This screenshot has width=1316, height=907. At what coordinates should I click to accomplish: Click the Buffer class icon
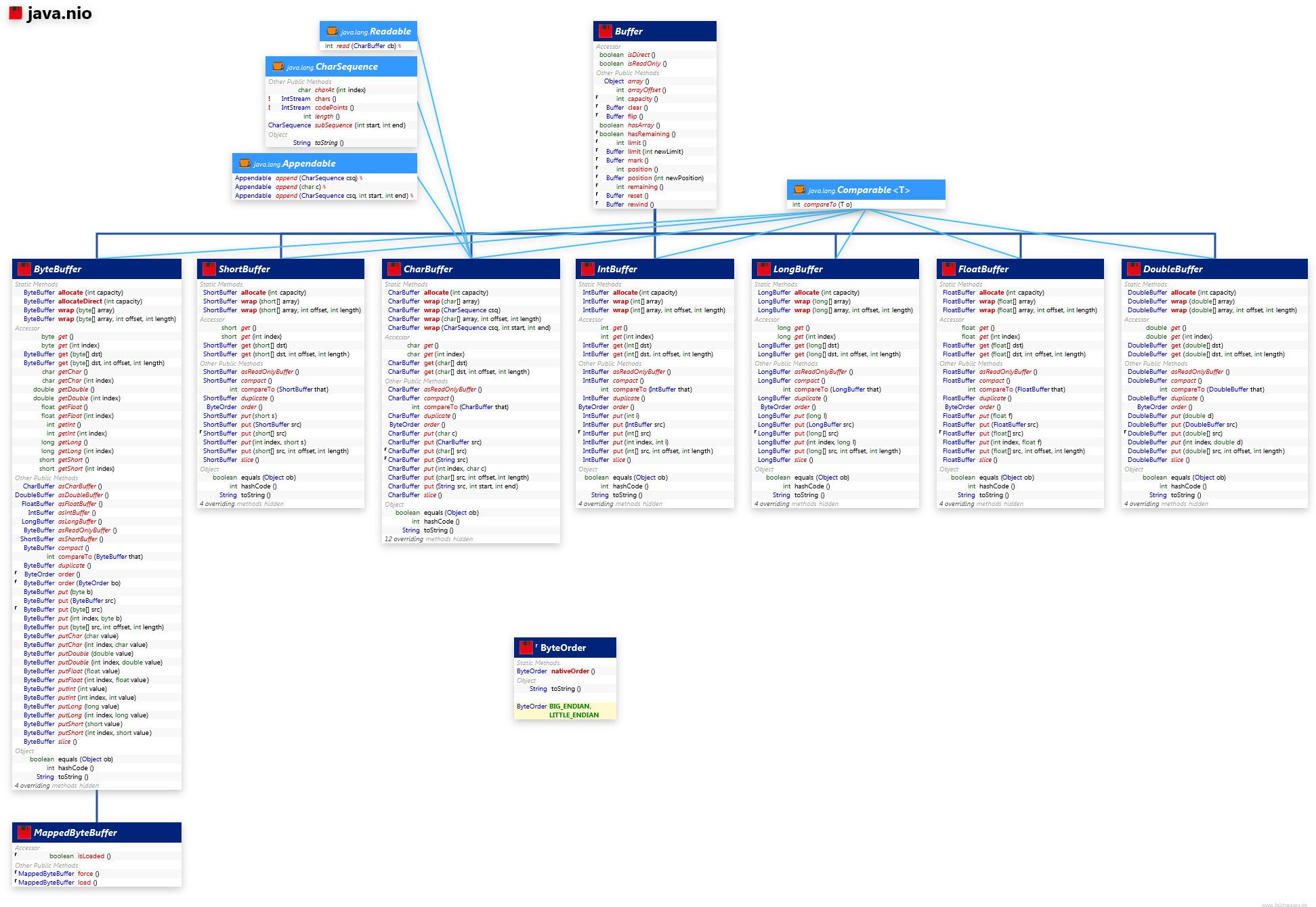605,31
